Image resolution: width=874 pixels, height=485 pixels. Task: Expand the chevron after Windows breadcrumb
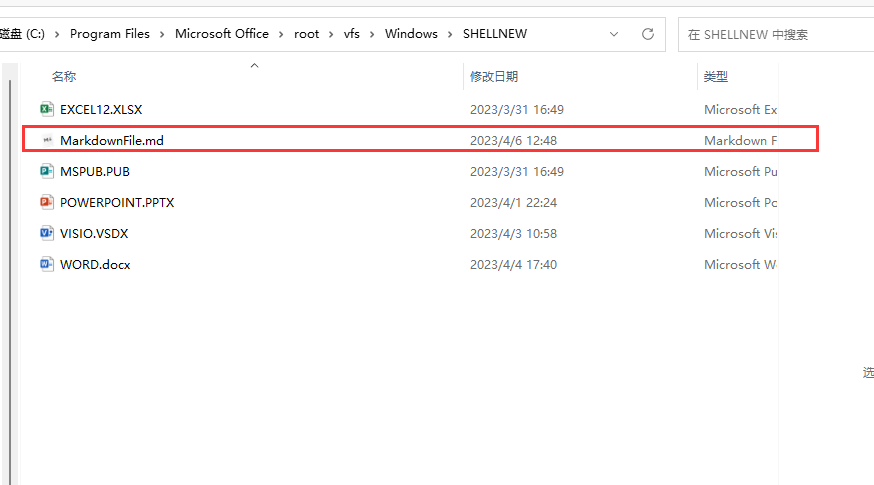pos(450,35)
